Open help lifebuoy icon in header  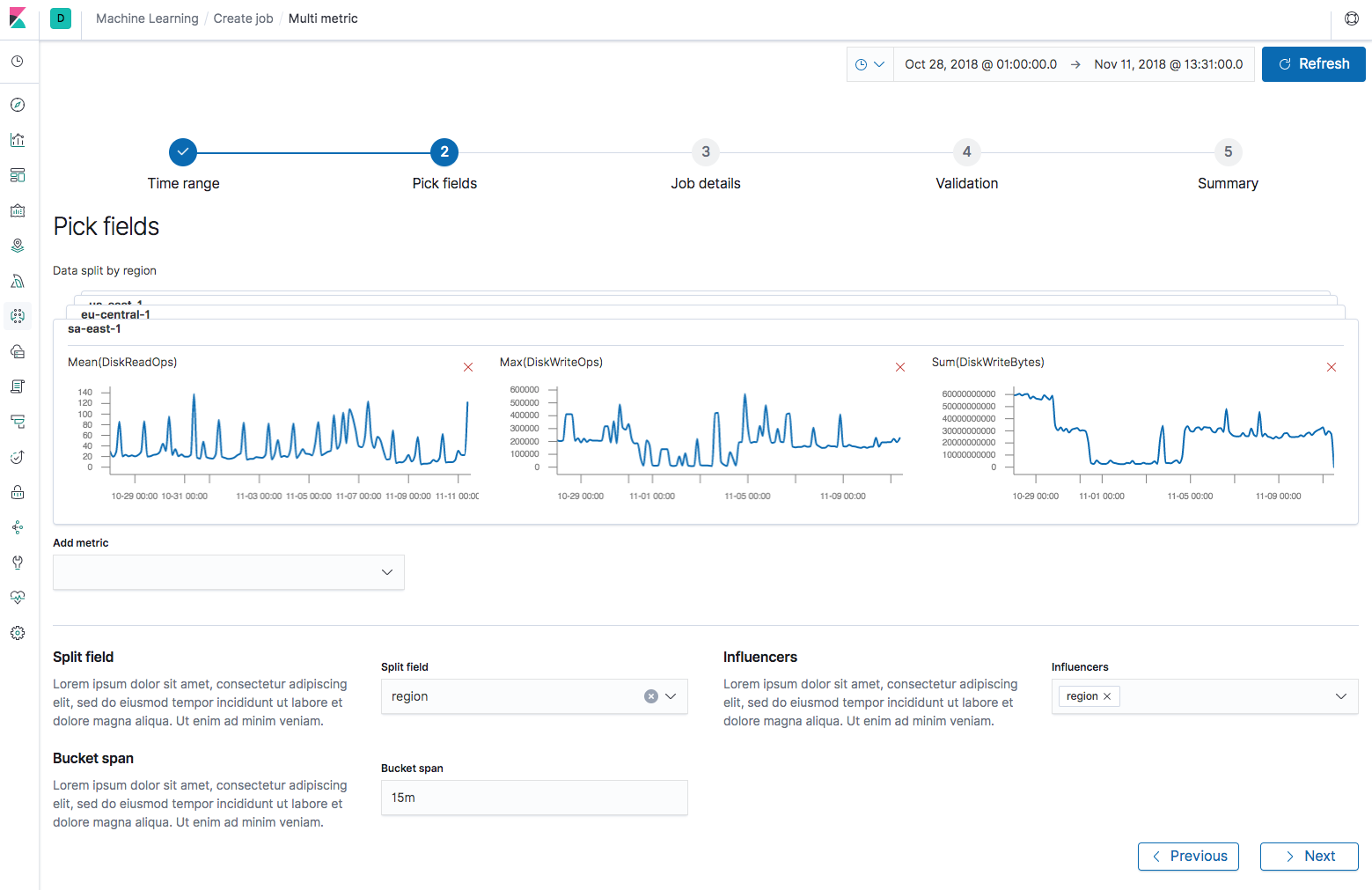coord(1352,18)
